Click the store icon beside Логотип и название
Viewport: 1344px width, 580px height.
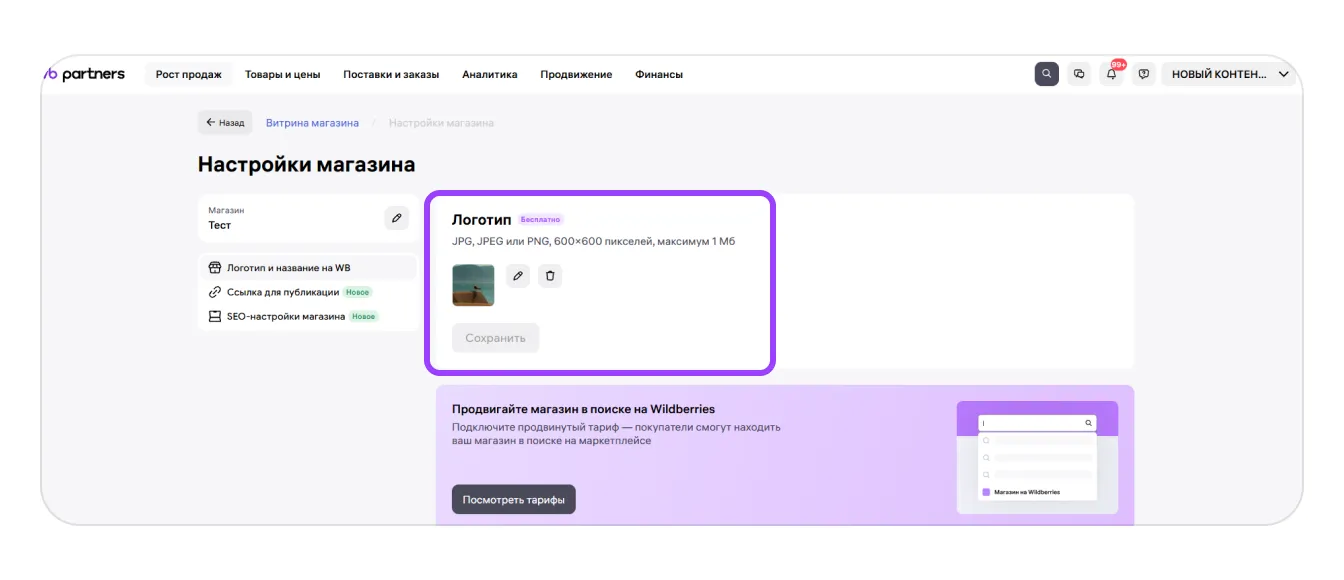(214, 268)
